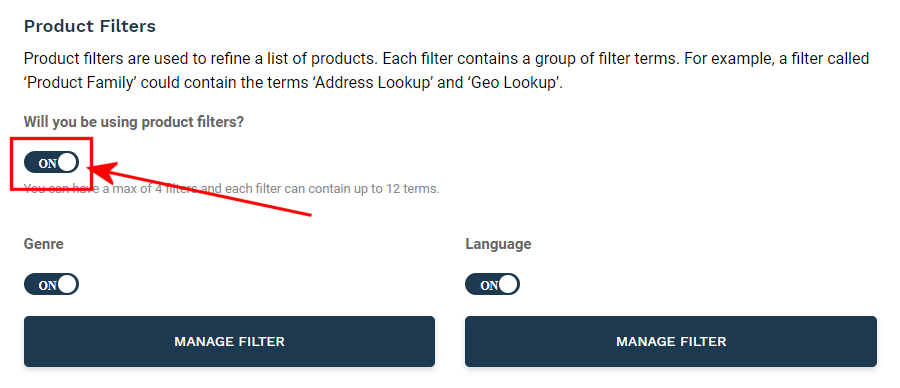Click the ON text inside the Genre switch

point(48,285)
